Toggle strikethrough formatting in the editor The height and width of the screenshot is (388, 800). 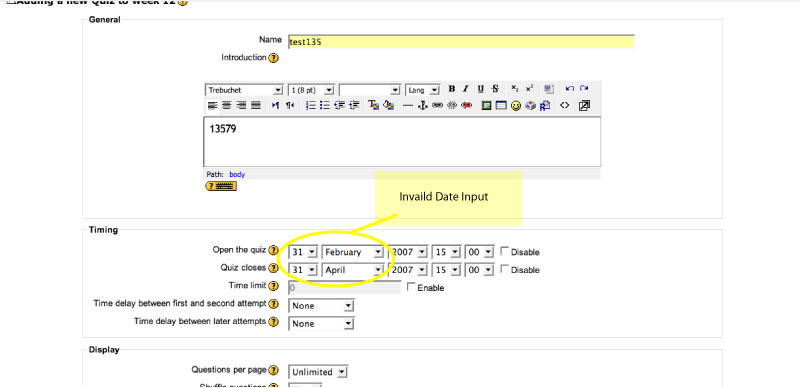click(495, 89)
